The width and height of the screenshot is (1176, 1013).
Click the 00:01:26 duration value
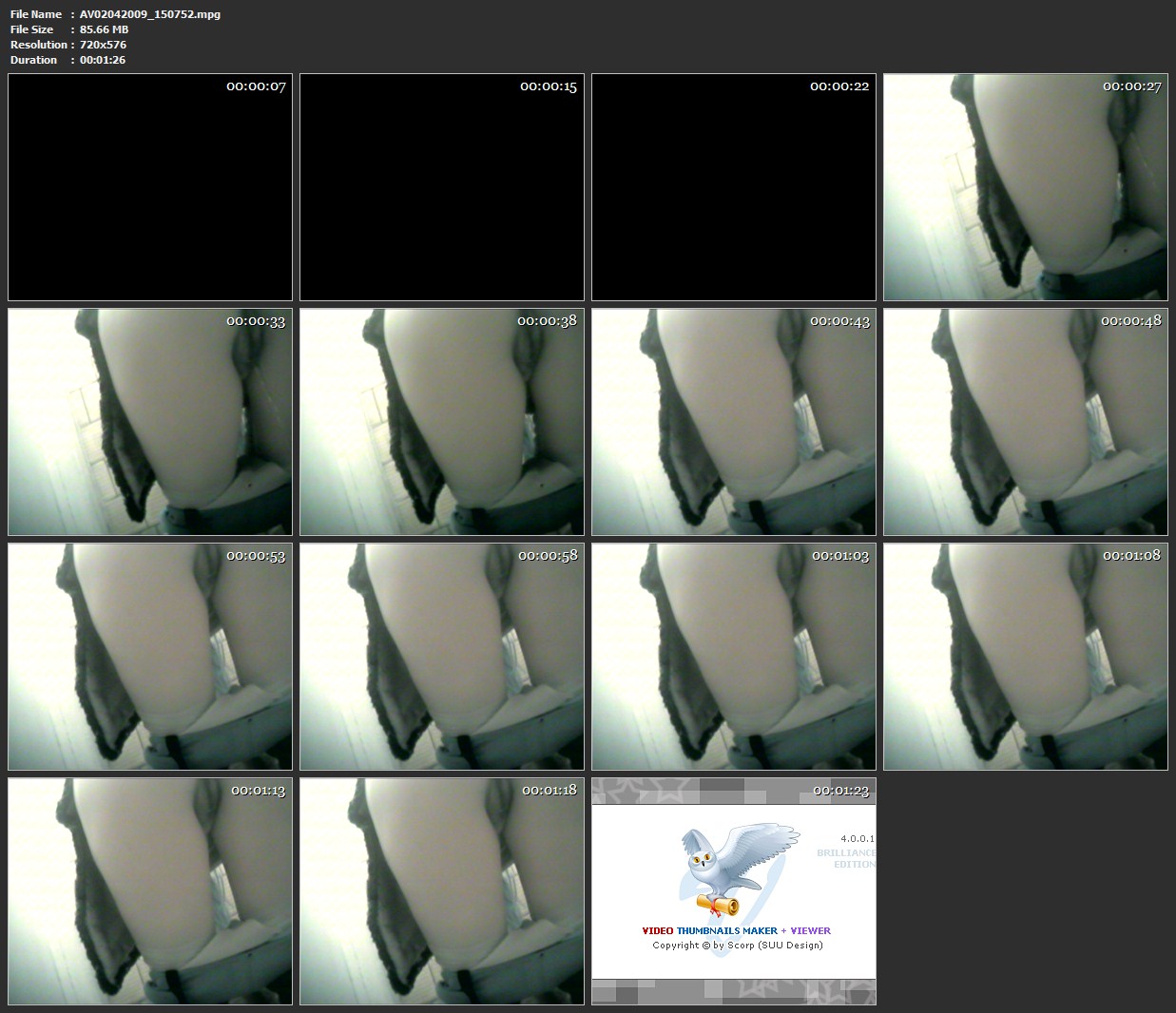(x=103, y=60)
